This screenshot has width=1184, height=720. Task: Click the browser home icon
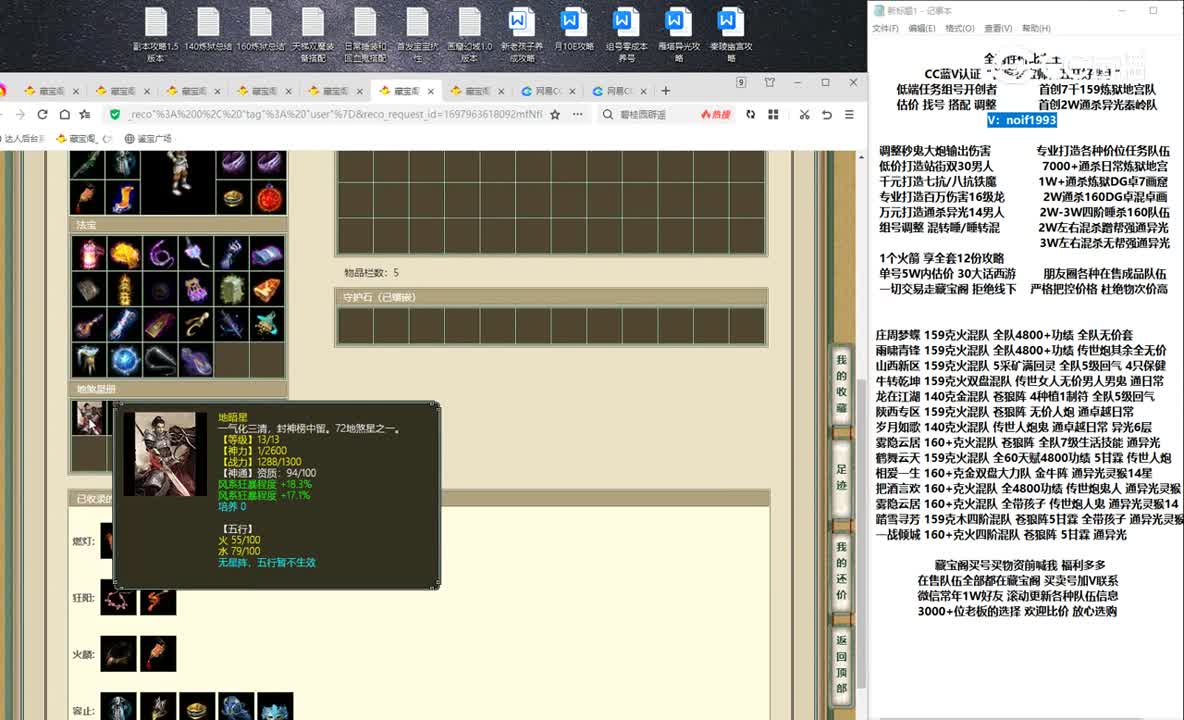pos(64,114)
